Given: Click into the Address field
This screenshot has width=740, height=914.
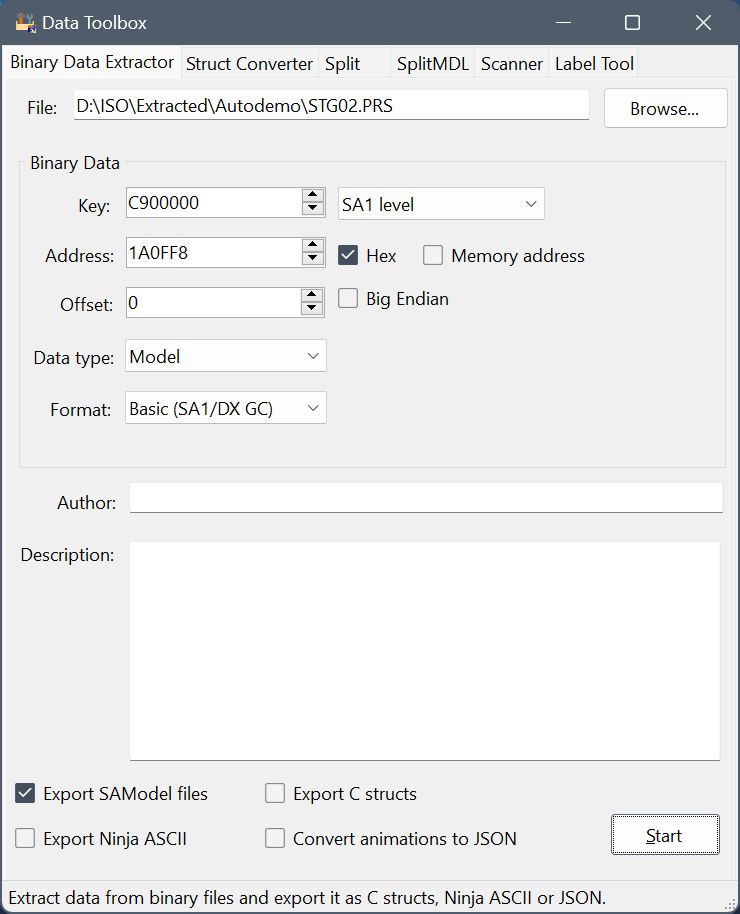Looking at the screenshot, I should point(213,252).
